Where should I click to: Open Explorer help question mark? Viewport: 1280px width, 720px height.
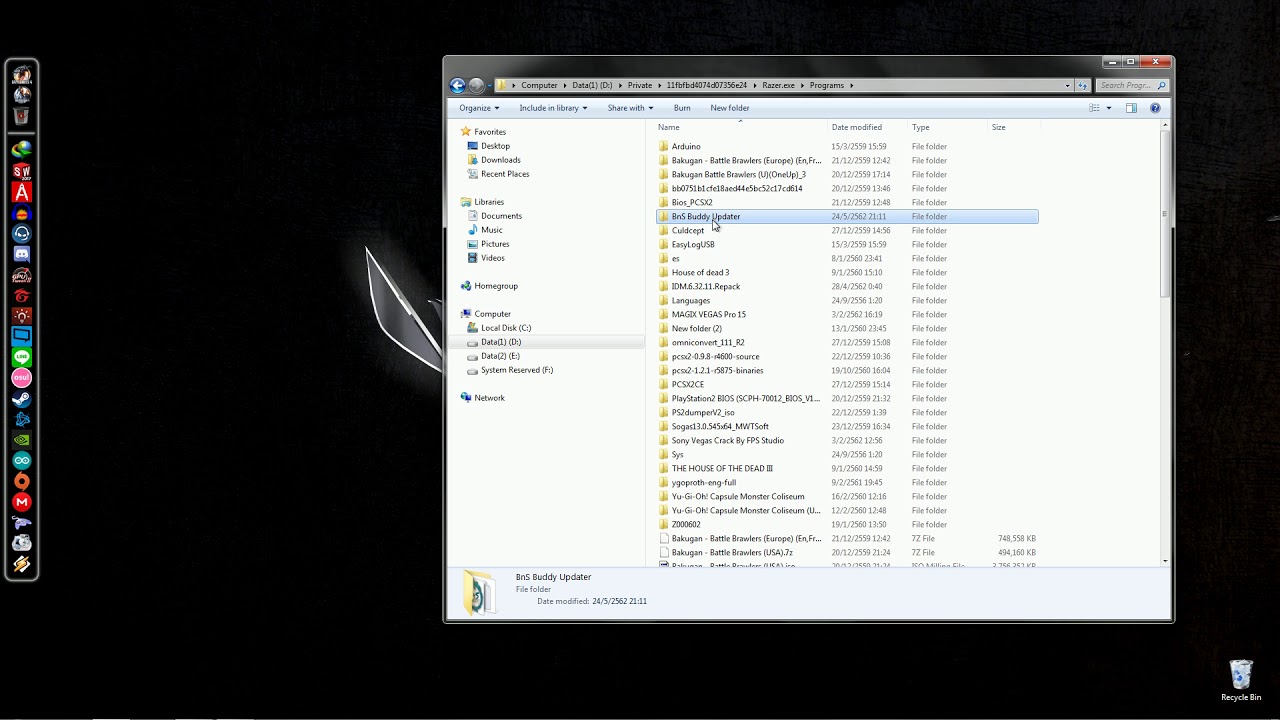[1155, 108]
